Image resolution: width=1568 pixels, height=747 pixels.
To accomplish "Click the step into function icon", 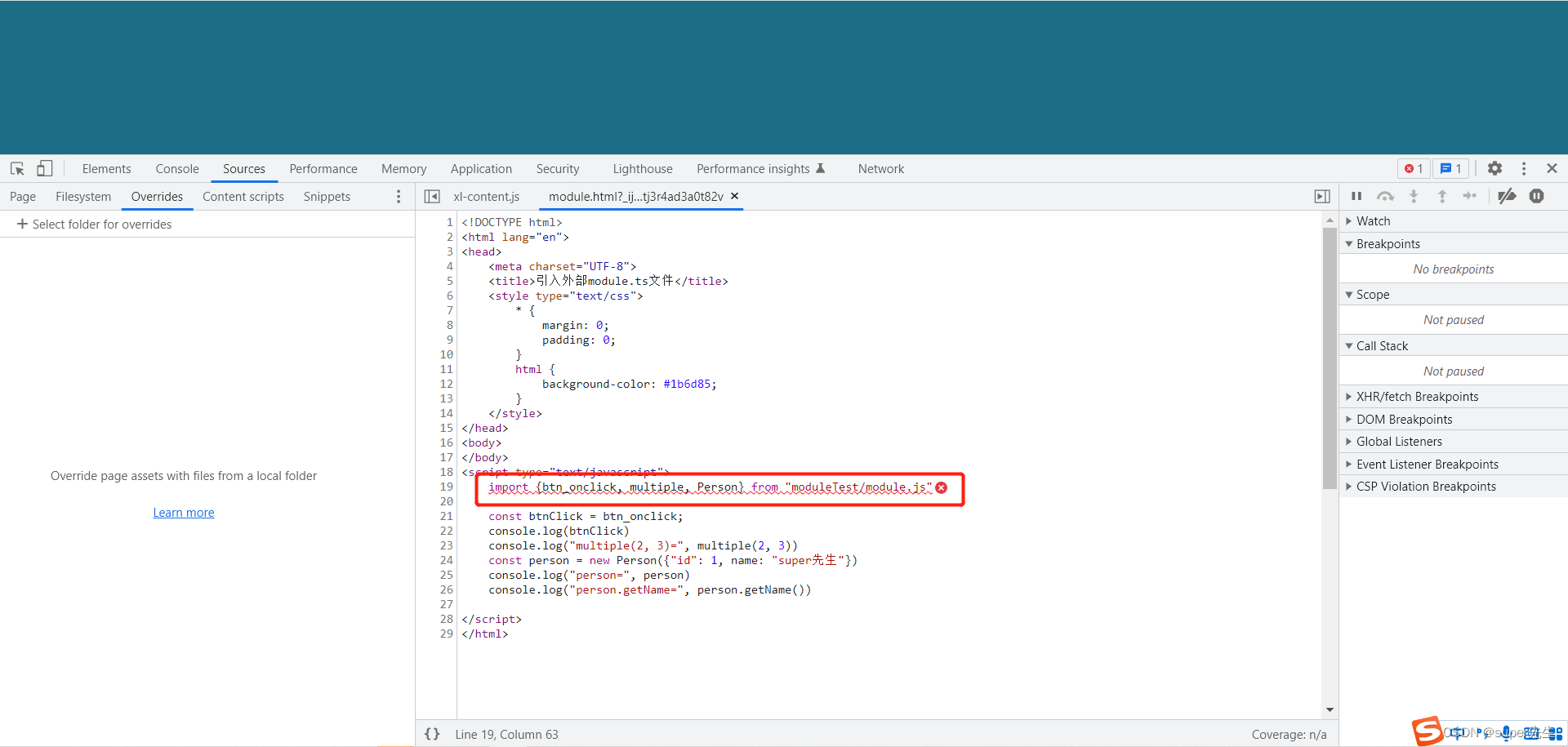I will (1414, 196).
